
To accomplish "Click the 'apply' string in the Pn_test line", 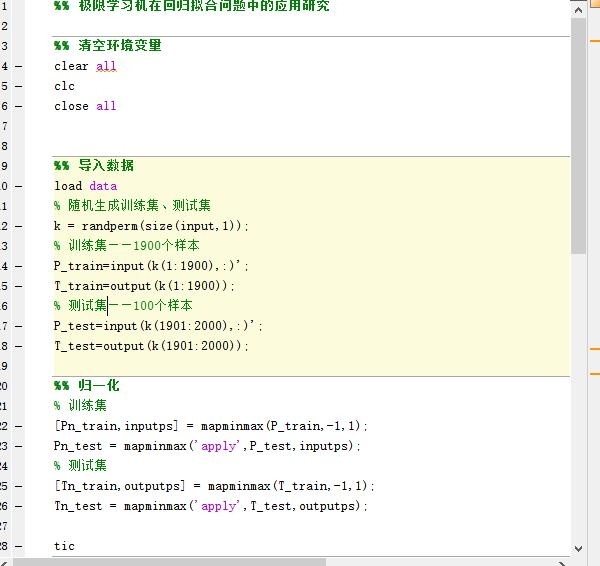I will [218, 446].
